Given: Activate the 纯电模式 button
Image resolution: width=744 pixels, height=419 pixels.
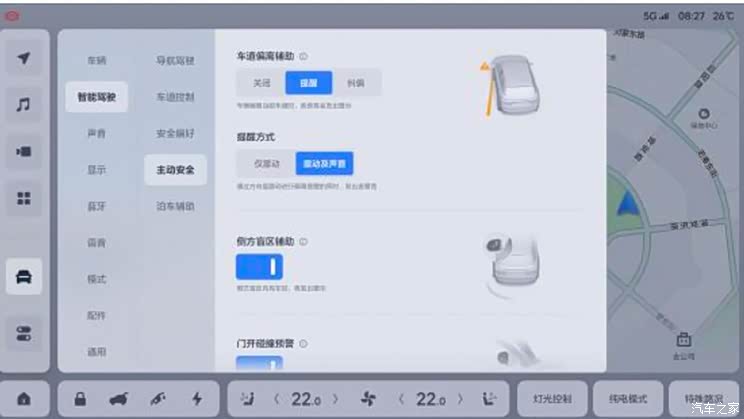Looking at the screenshot, I should (x=628, y=399).
